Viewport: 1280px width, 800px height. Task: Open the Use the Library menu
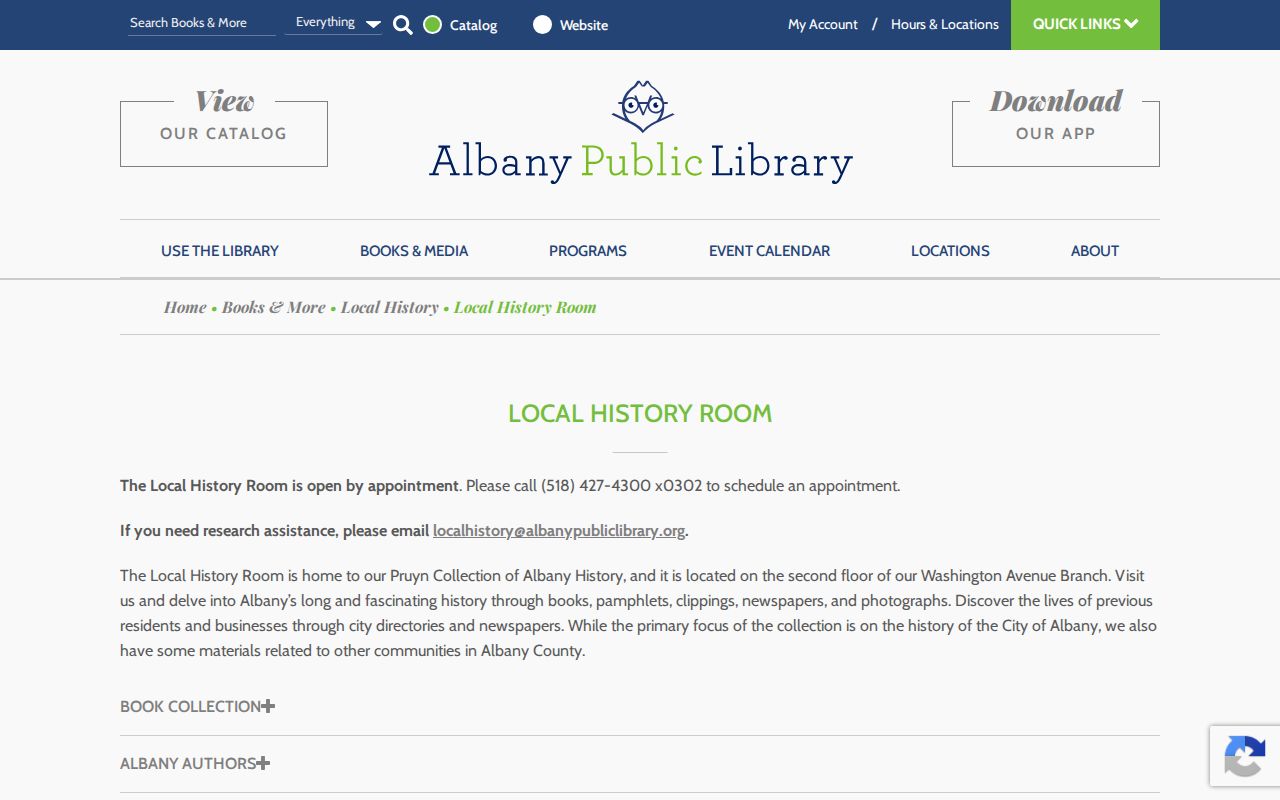220,251
